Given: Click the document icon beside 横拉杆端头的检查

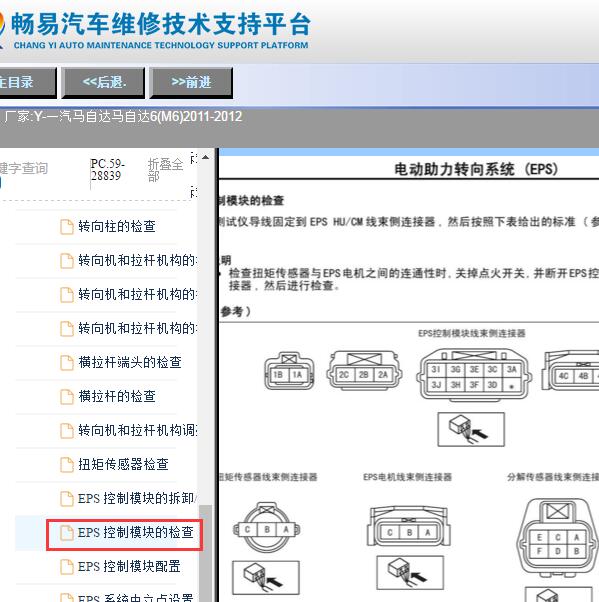Looking at the screenshot, I should [67, 362].
